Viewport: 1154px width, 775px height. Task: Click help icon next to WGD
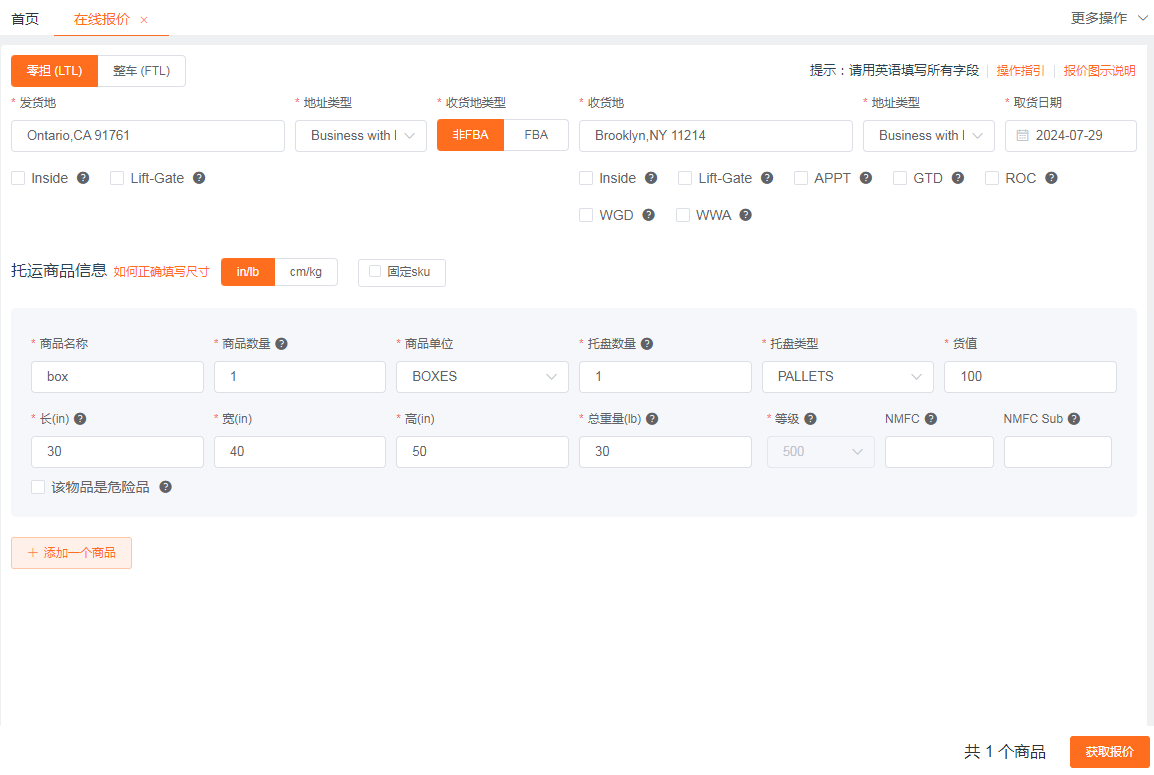tap(648, 215)
